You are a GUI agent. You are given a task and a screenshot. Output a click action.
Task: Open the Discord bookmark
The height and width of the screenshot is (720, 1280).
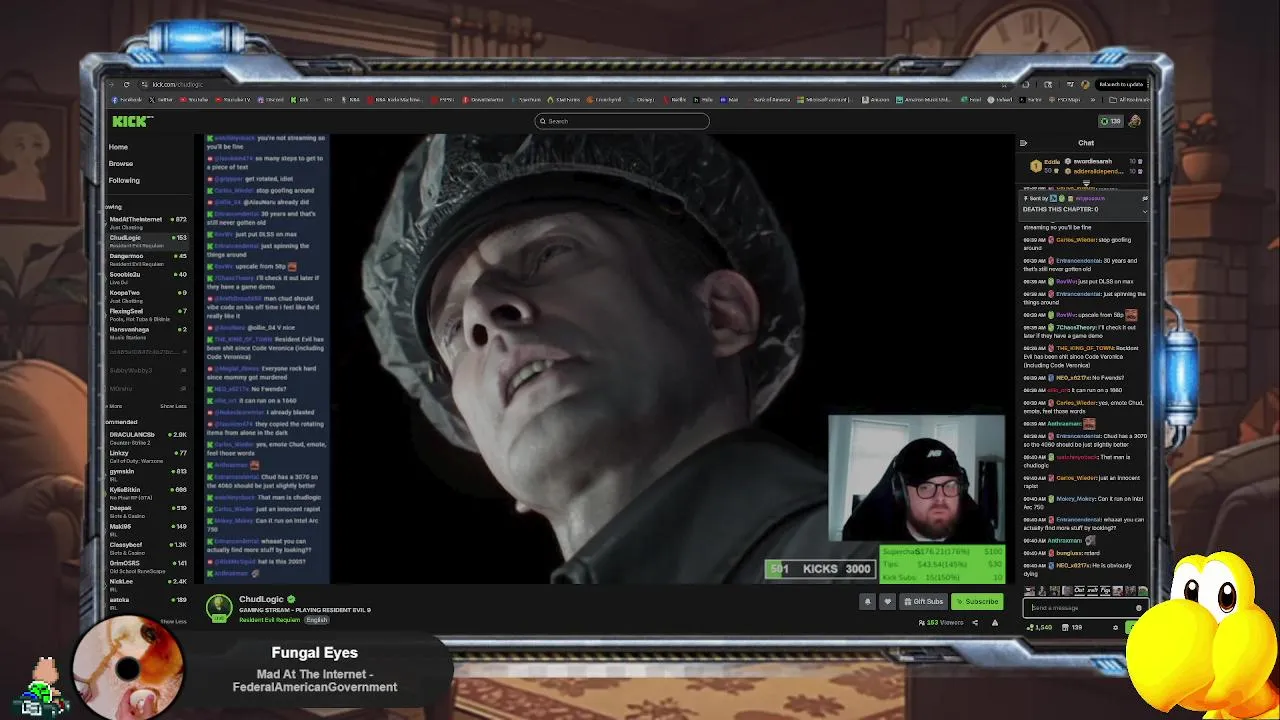pyautogui.click(x=272, y=100)
